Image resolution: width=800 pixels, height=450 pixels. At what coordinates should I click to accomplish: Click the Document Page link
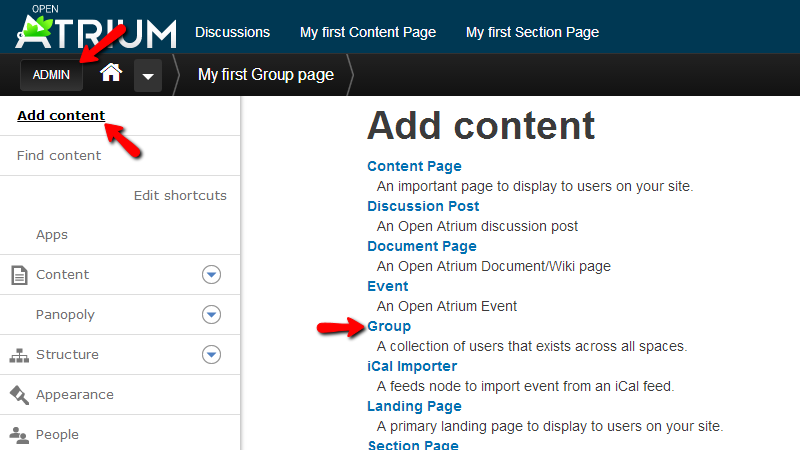click(x=422, y=246)
